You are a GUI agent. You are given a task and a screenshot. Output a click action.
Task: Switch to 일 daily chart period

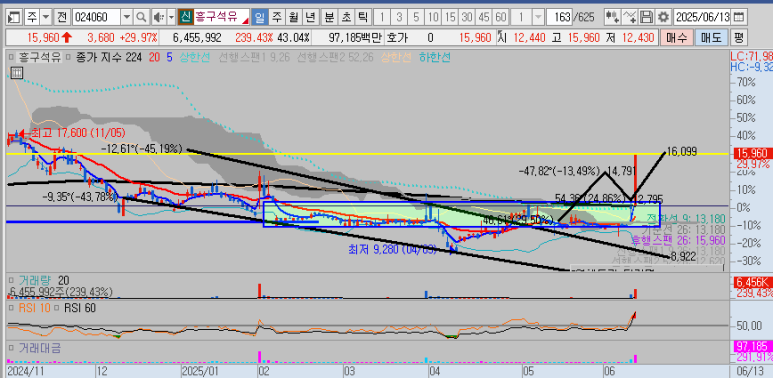click(x=260, y=18)
